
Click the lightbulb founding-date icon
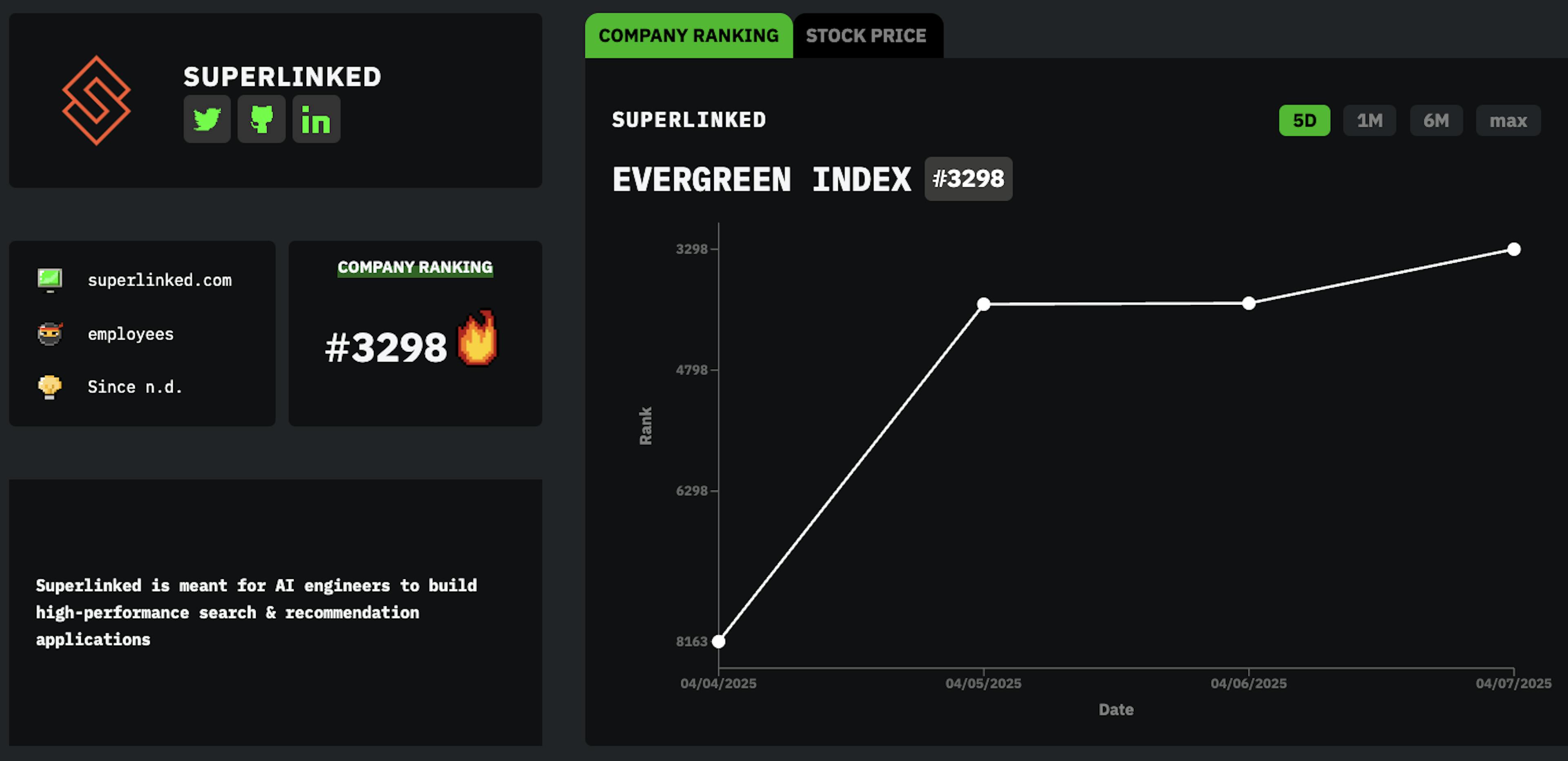(x=50, y=387)
